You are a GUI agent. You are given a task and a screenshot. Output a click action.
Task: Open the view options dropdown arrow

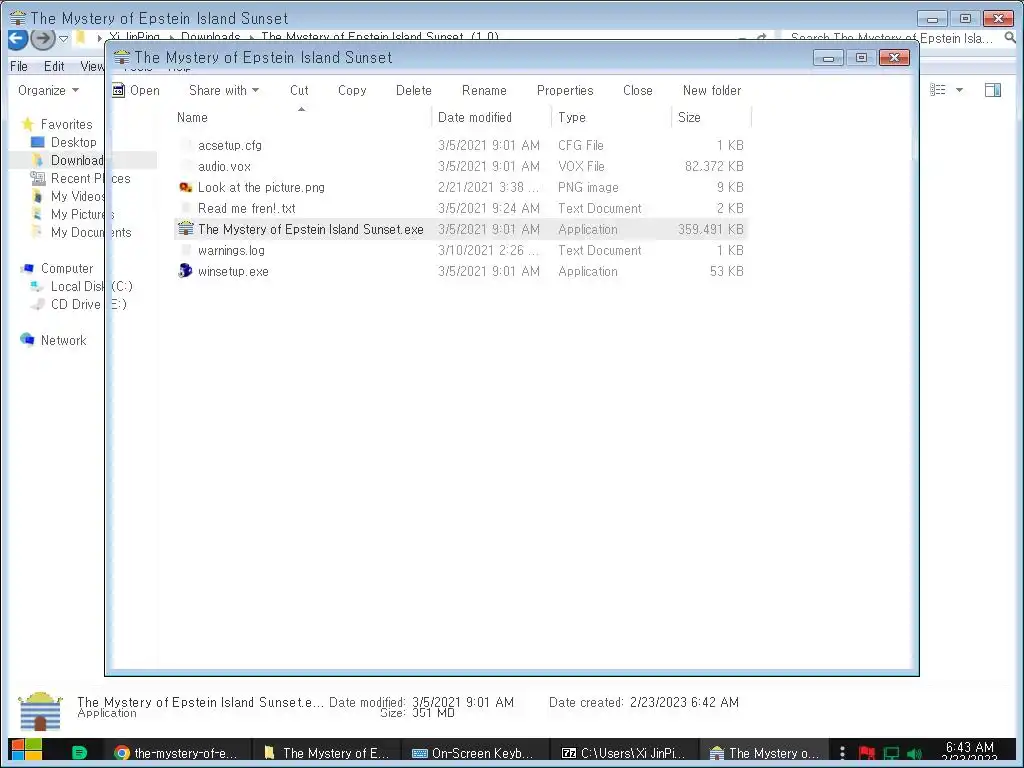(959, 90)
